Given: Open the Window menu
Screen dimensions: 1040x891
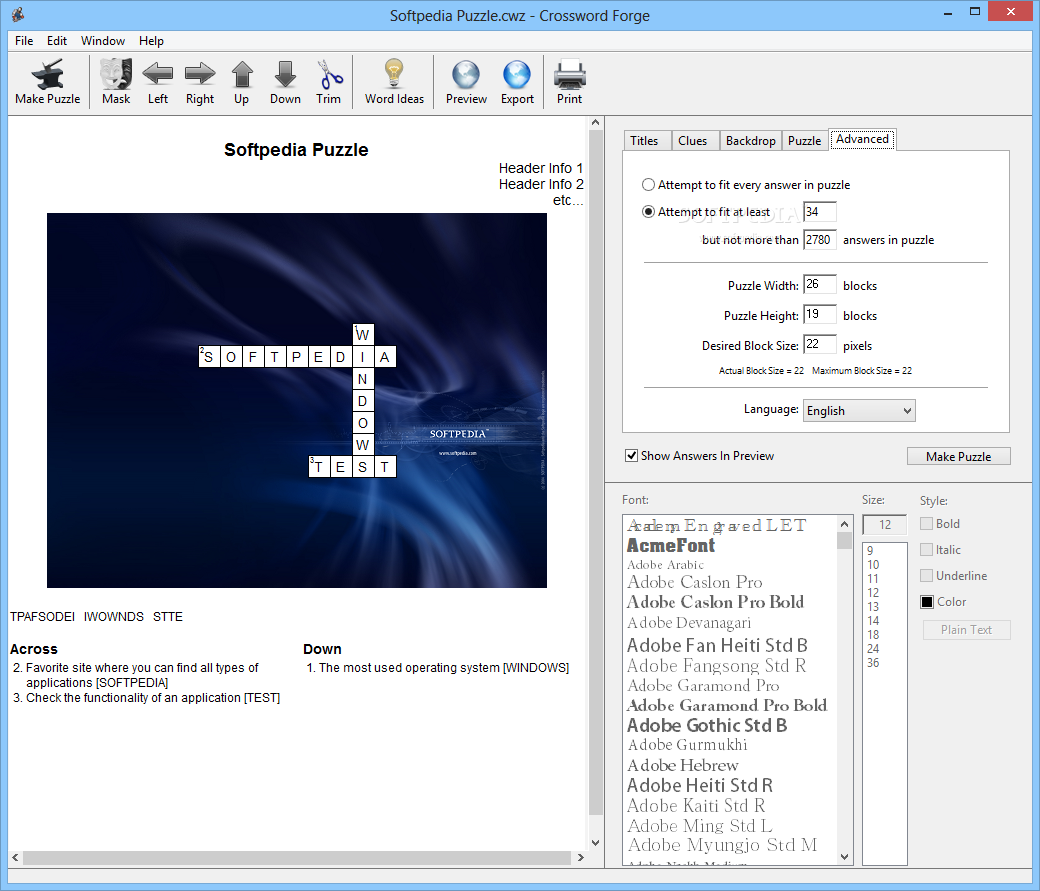Looking at the screenshot, I should pos(103,40).
